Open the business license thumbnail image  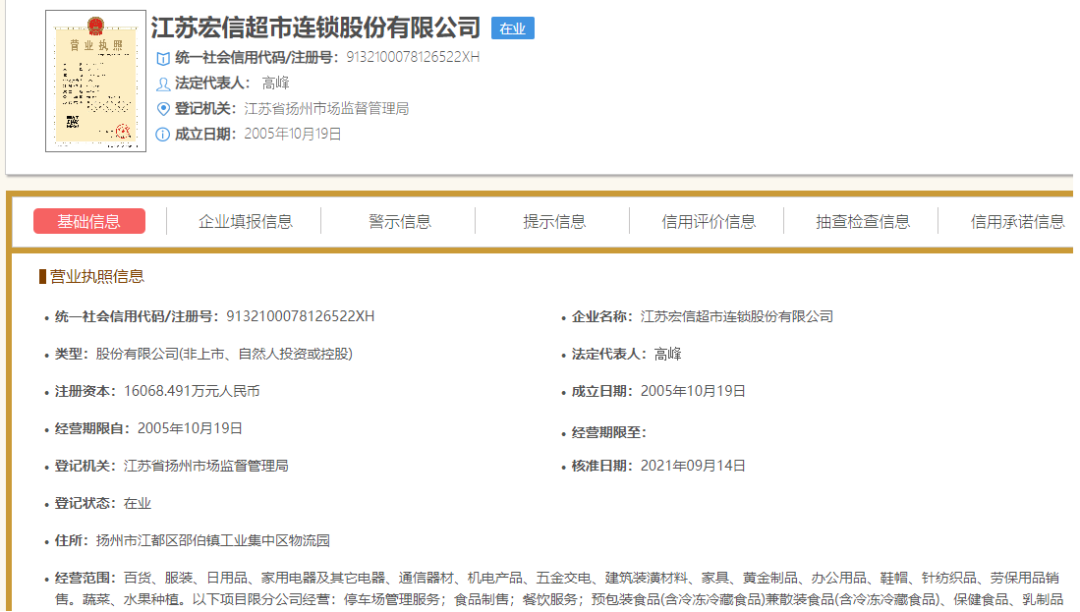coord(96,81)
